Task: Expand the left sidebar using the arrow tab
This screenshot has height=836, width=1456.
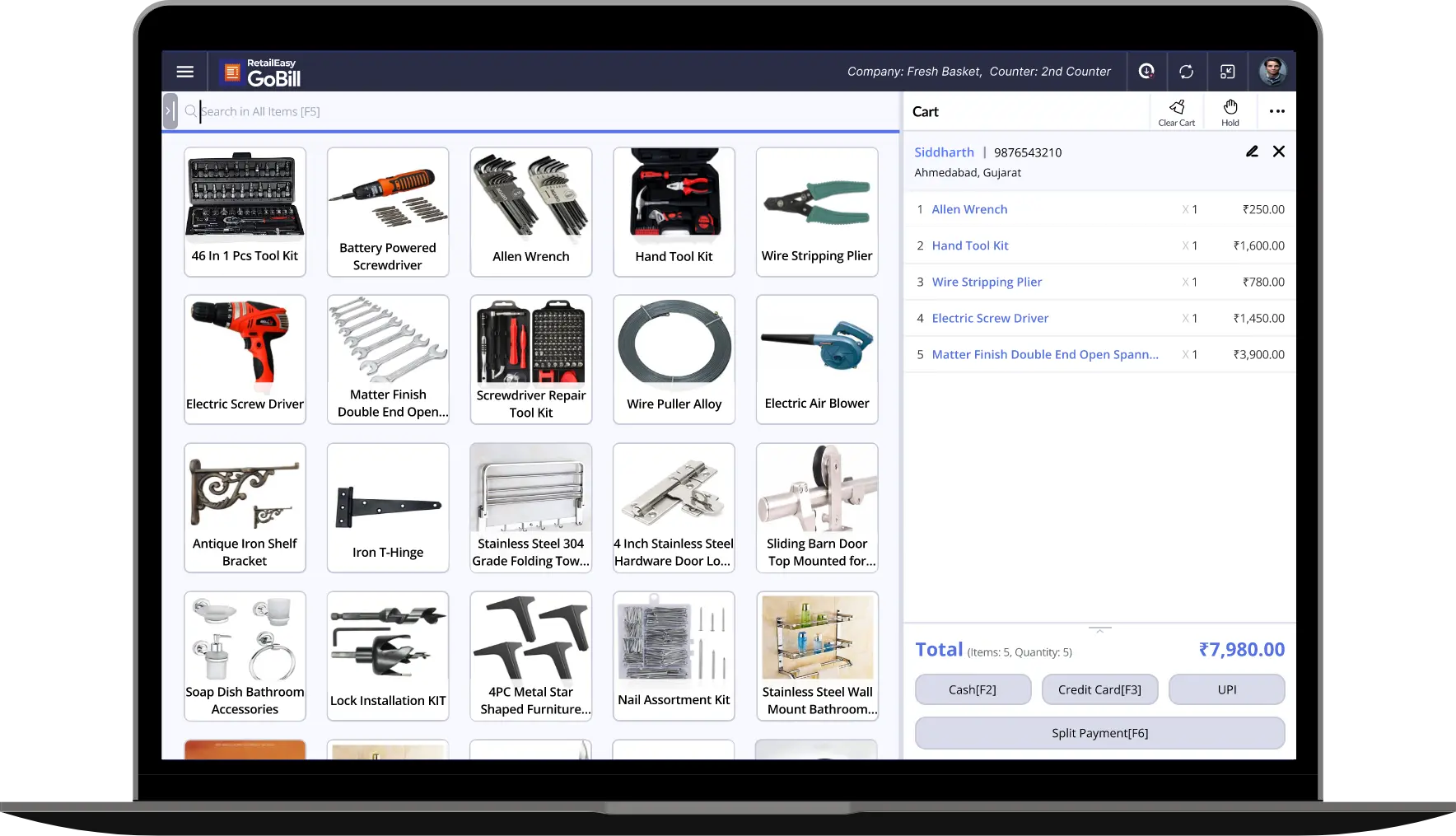Action: coord(170,110)
